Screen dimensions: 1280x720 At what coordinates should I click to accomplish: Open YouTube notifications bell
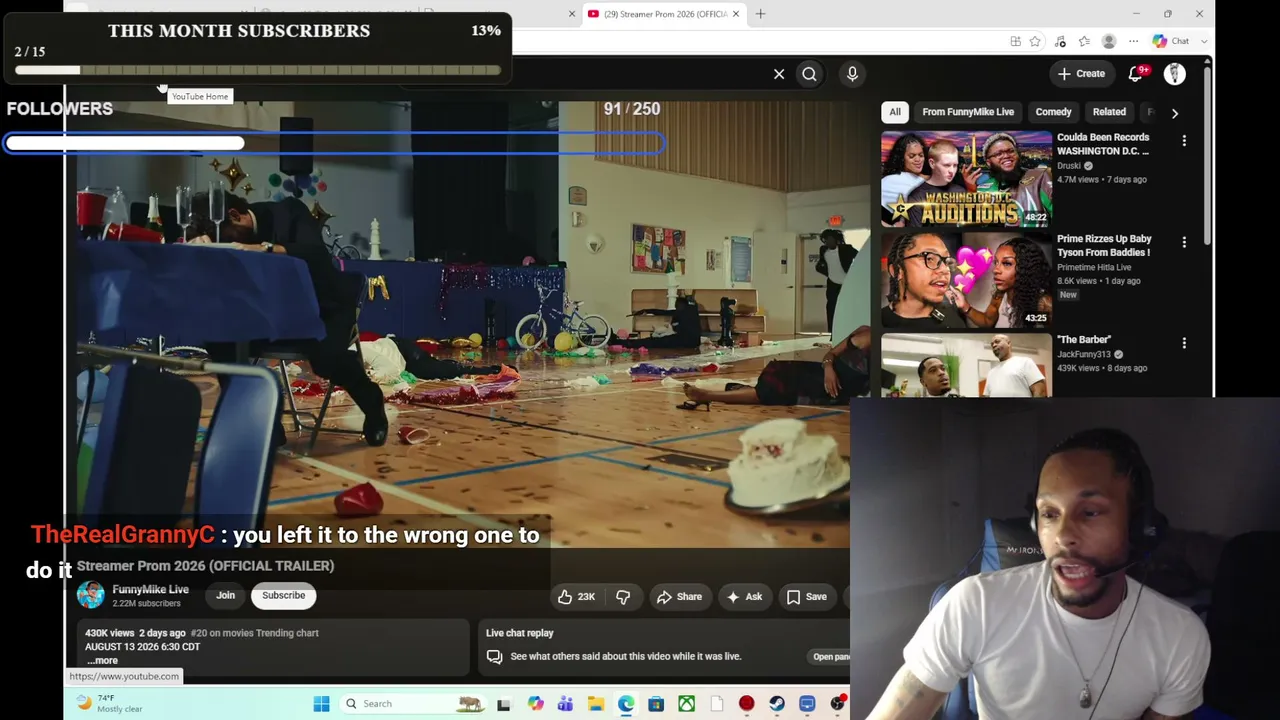pos(1135,73)
